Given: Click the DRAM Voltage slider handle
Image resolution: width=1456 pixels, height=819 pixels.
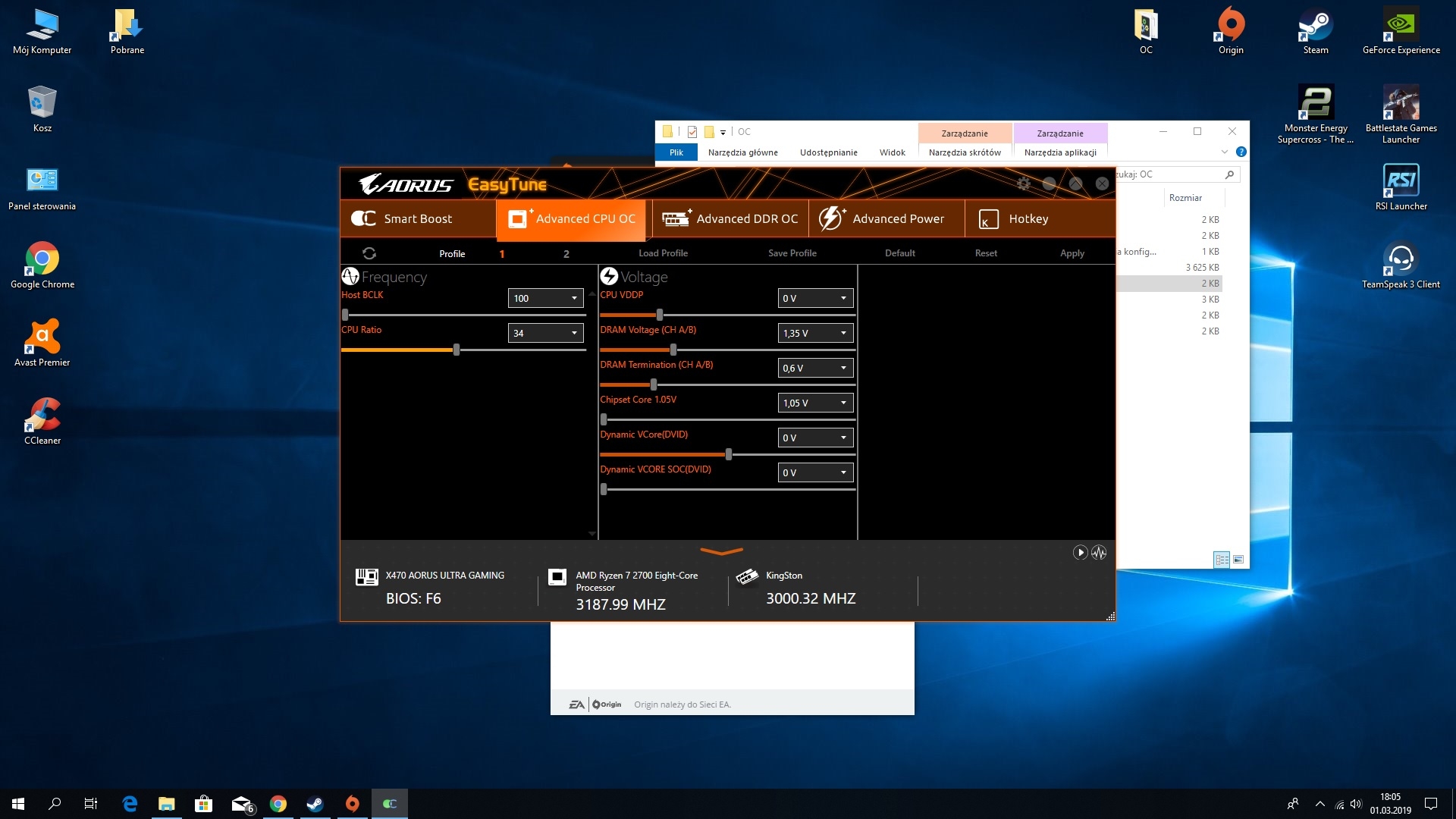Looking at the screenshot, I should [673, 350].
